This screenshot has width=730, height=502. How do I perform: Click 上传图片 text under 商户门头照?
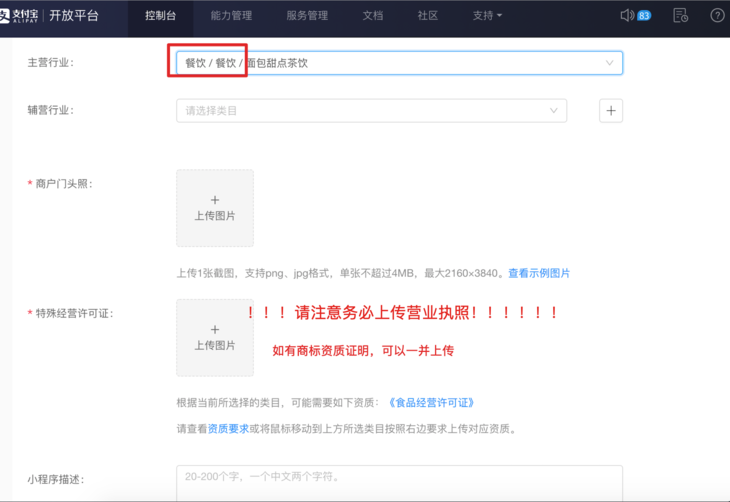pos(215,216)
